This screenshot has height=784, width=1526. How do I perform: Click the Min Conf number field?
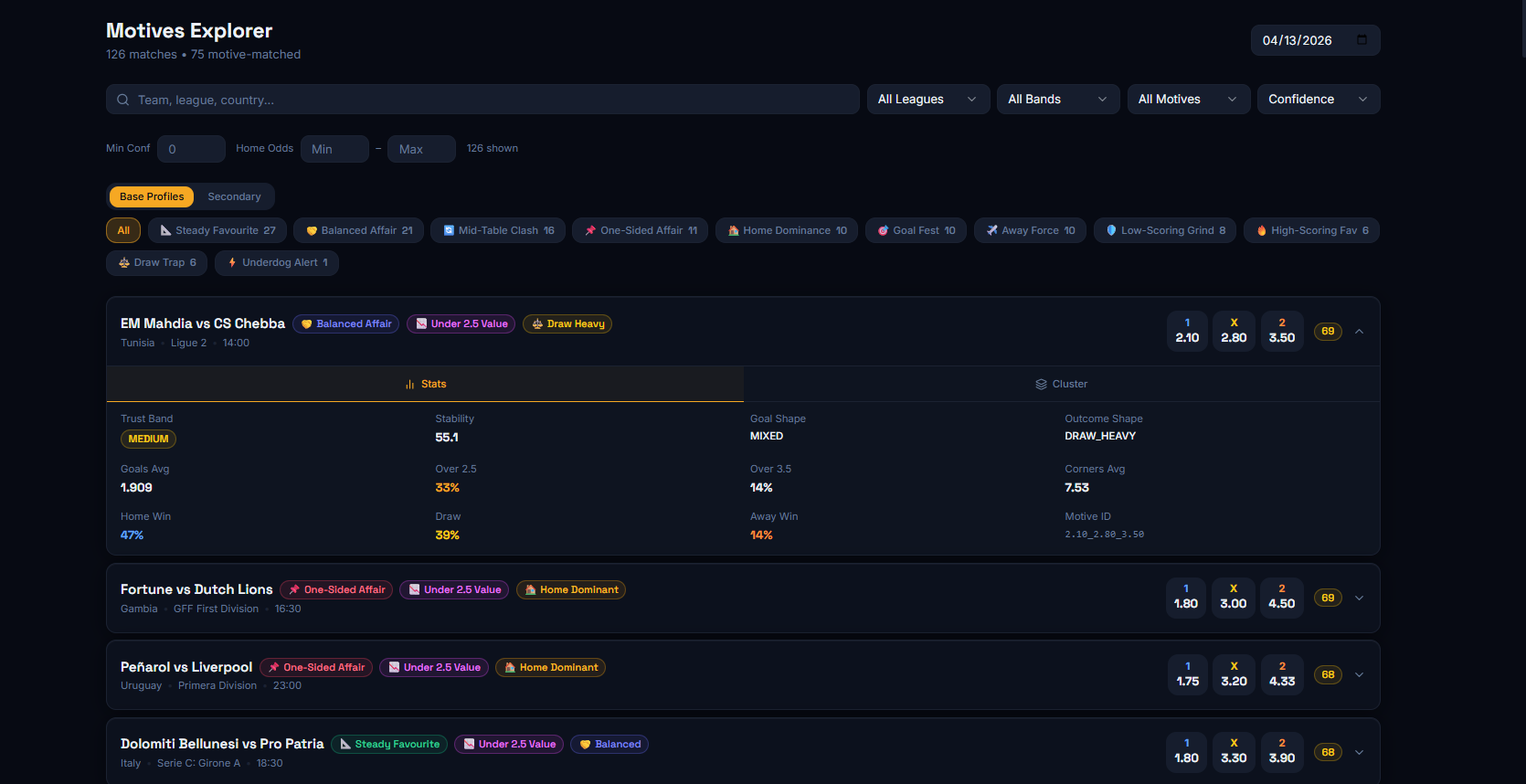[191, 149]
